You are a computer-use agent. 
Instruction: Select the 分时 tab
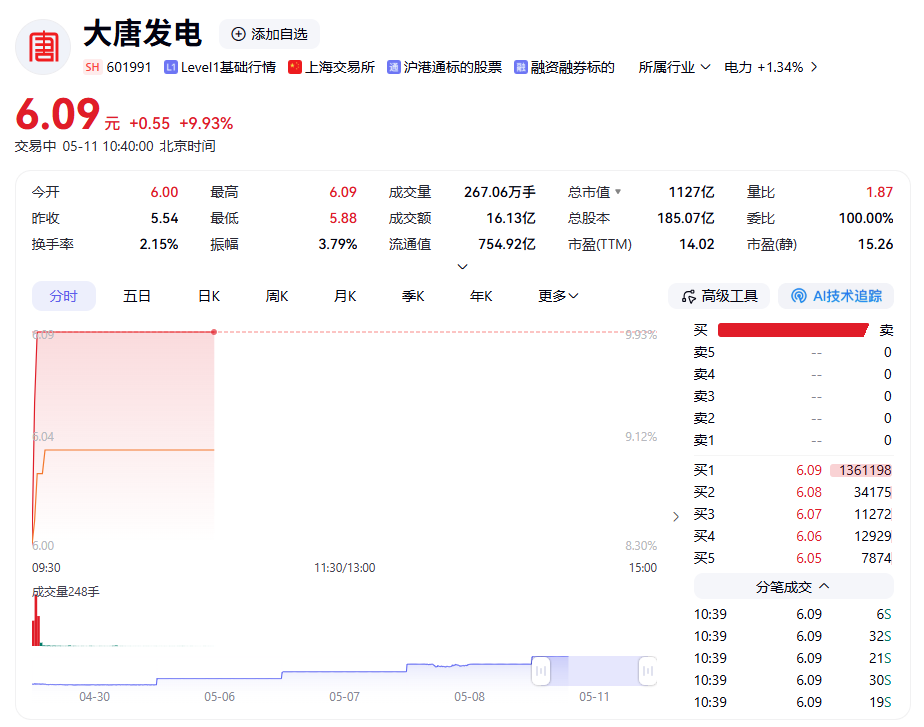pyautogui.click(x=64, y=296)
